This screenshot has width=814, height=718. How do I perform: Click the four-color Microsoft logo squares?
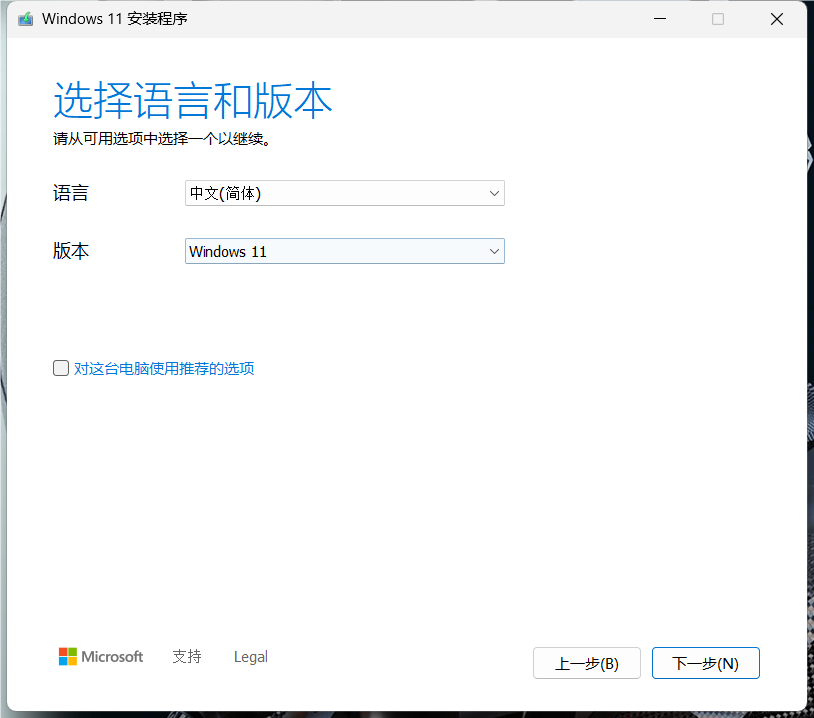(x=68, y=657)
